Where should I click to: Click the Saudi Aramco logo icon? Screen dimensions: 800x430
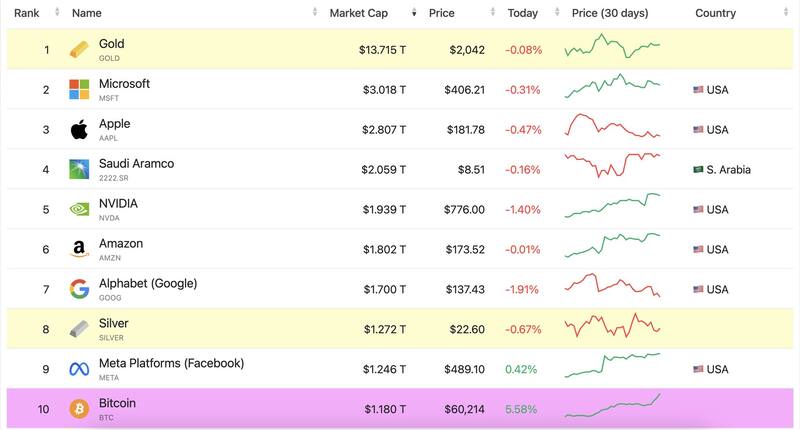click(79, 170)
